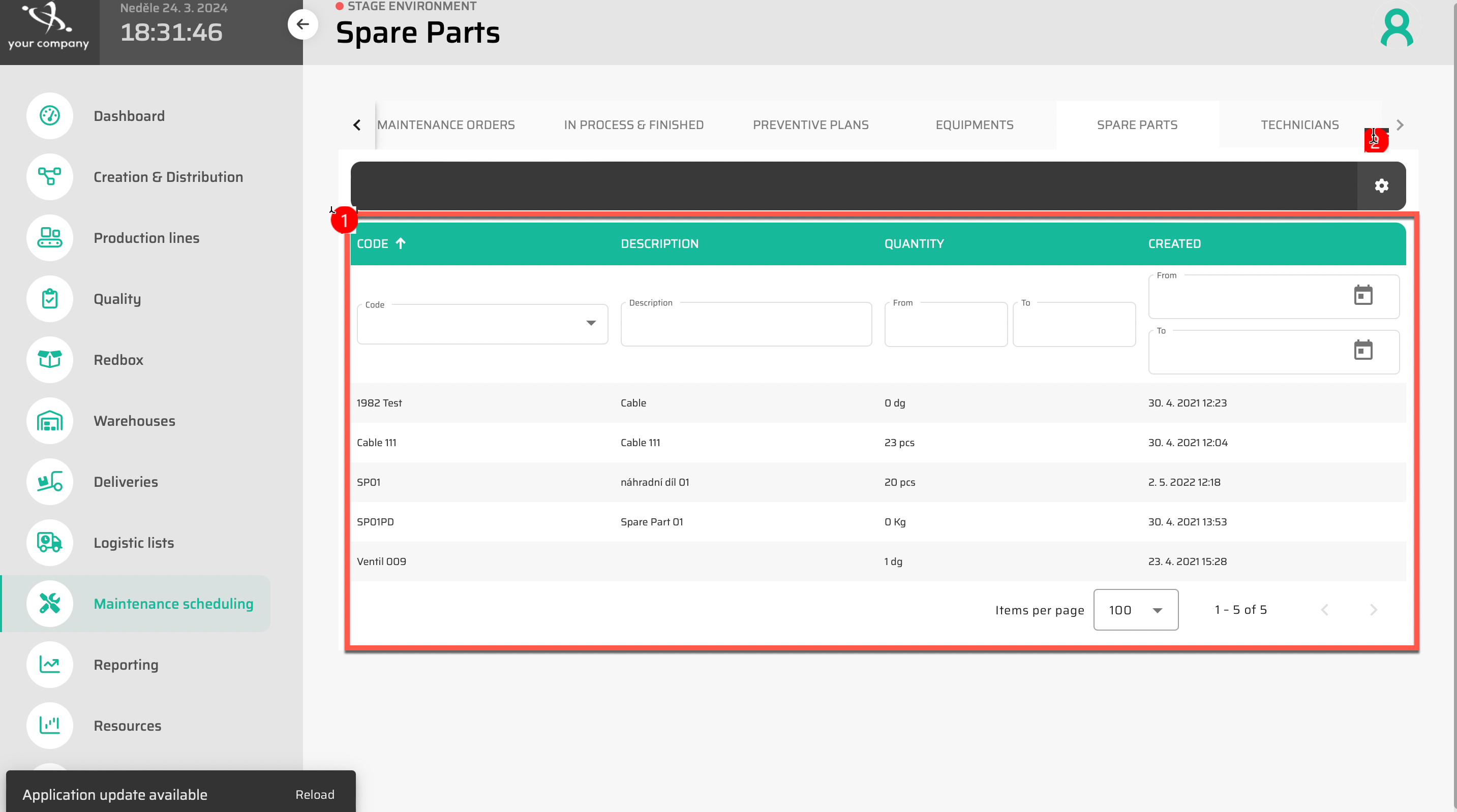The width and height of the screenshot is (1457, 812).
Task: Click Reload in the update notification
Action: pyautogui.click(x=315, y=794)
